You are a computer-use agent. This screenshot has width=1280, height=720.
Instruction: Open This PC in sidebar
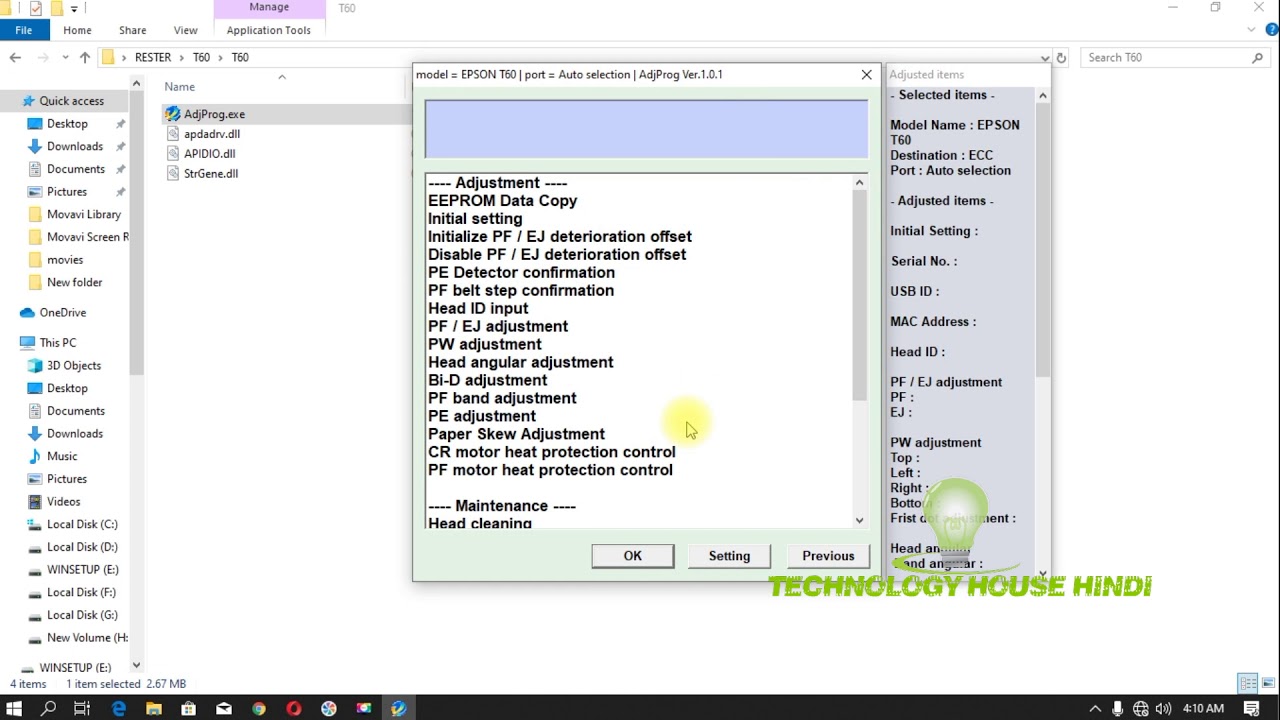tap(58, 343)
